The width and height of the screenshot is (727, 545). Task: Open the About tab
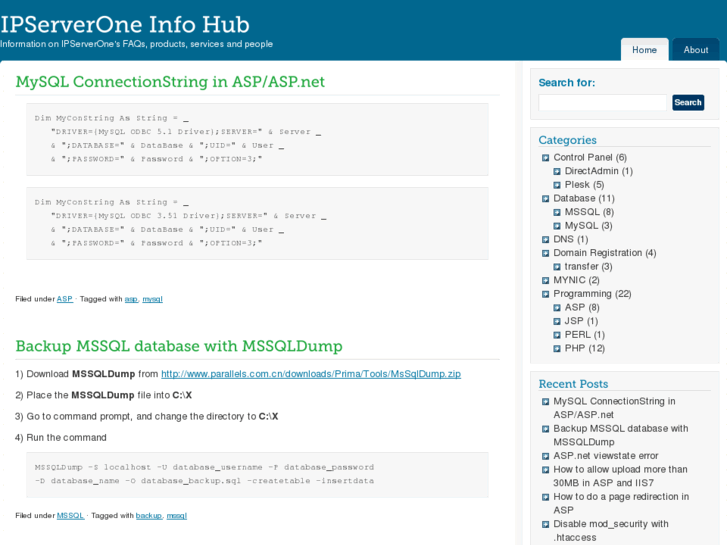click(x=696, y=50)
